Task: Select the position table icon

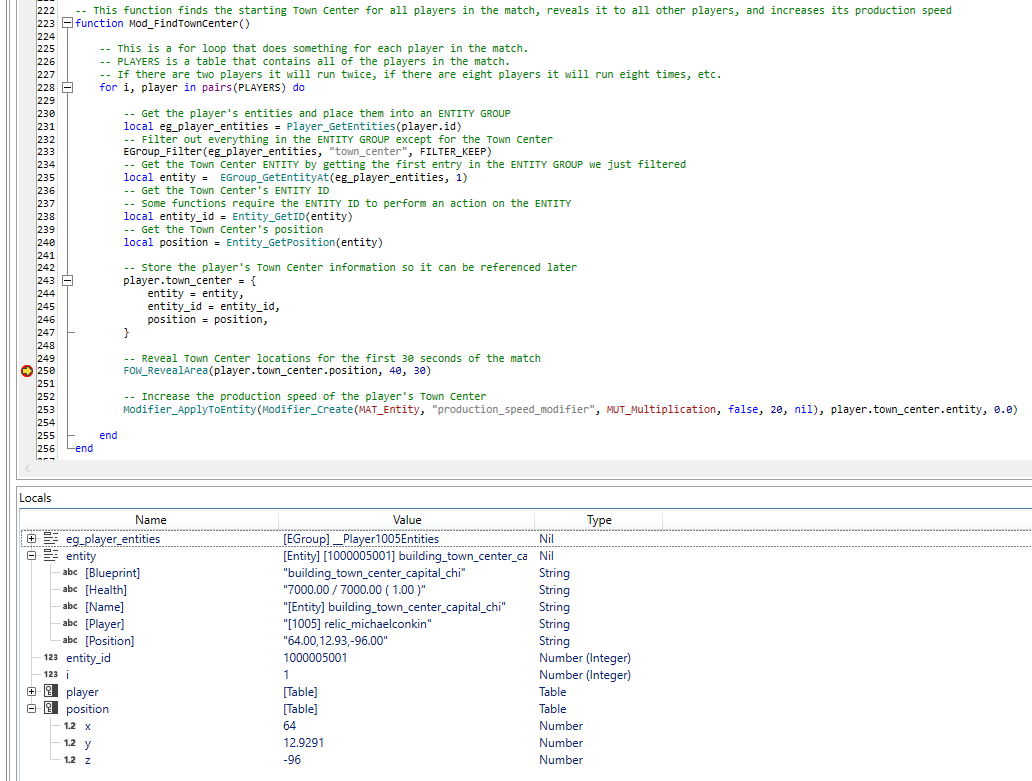Action: tap(51, 709)
